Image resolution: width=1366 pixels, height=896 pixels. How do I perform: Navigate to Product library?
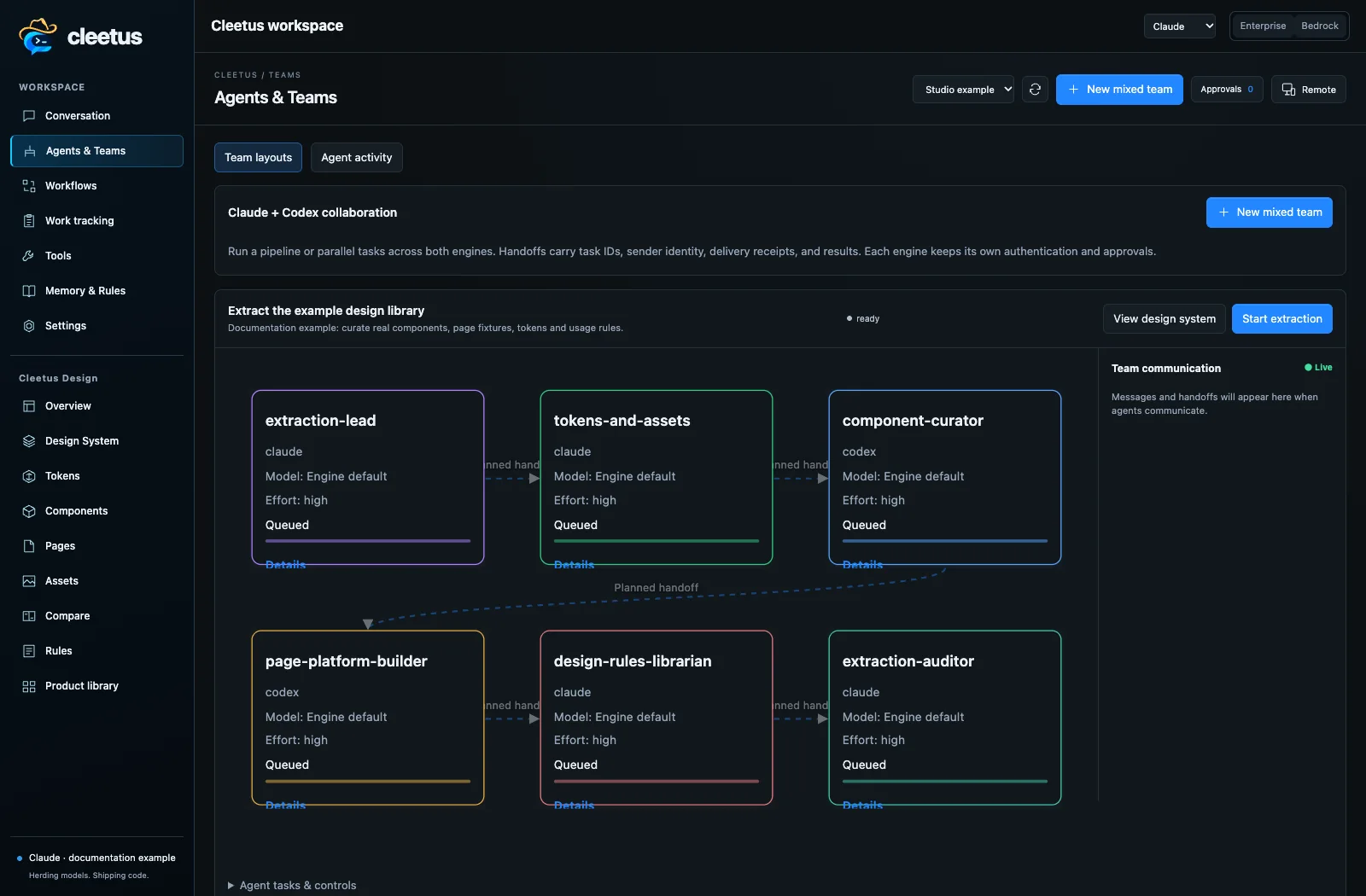(x=96, y=686)
